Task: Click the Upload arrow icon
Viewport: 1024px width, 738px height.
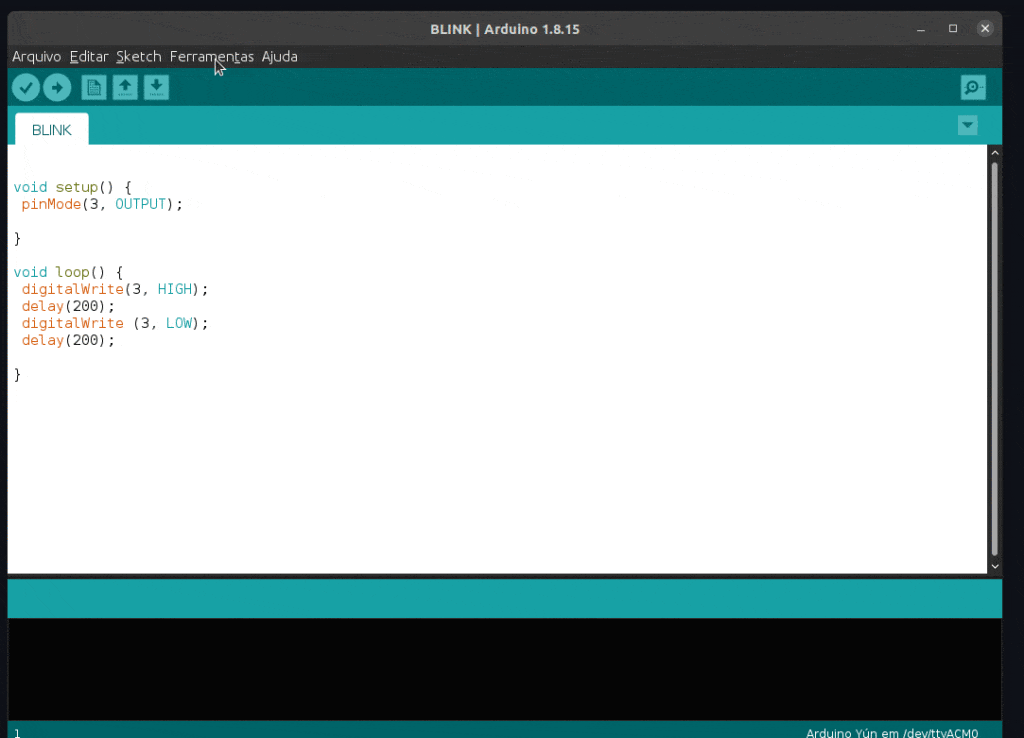Action: pyautogui.click(x=57, y=87)
